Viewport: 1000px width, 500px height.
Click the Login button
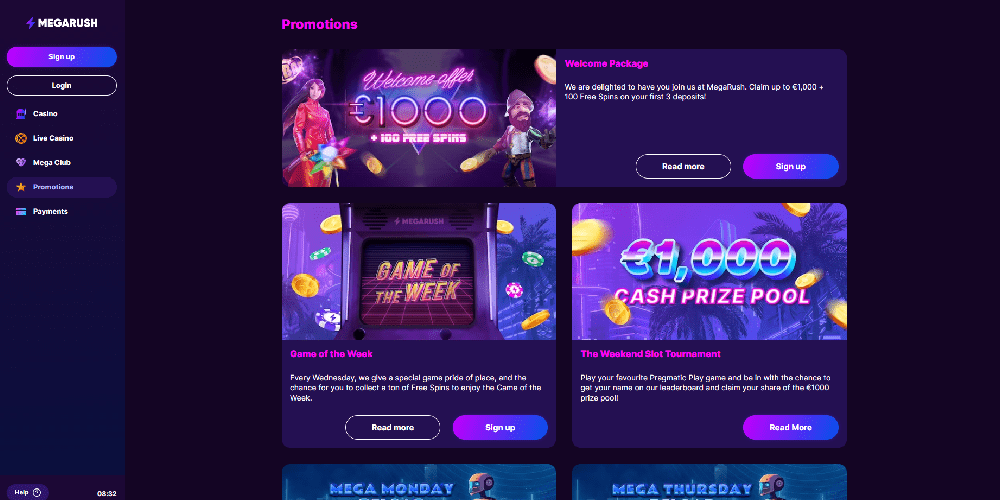(62, 85)
